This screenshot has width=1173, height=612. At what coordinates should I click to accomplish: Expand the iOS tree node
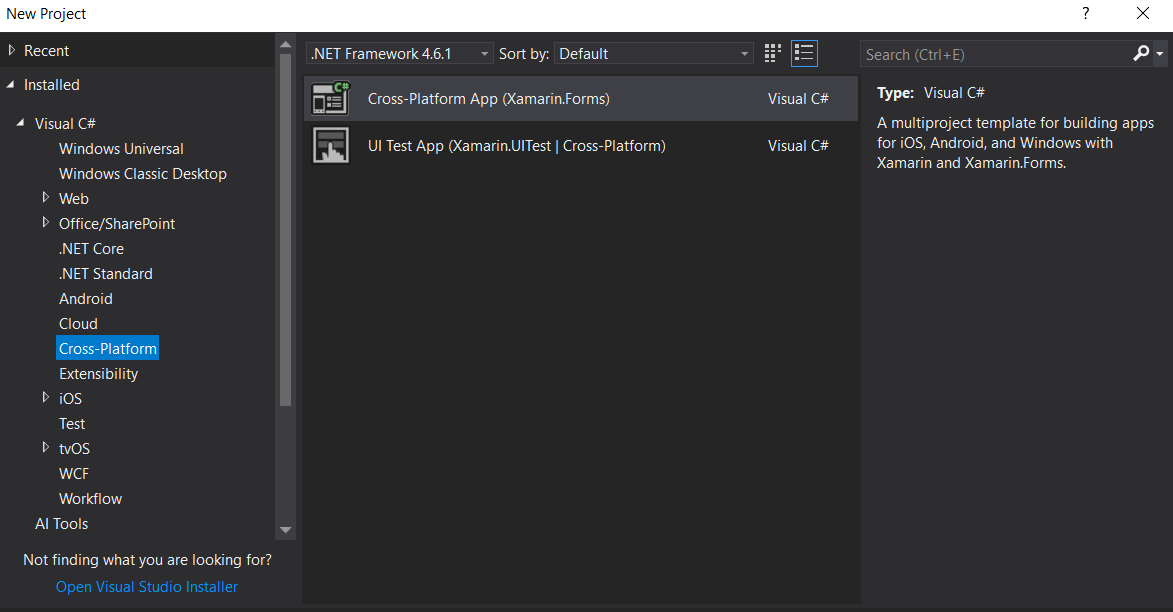(46, 397)
